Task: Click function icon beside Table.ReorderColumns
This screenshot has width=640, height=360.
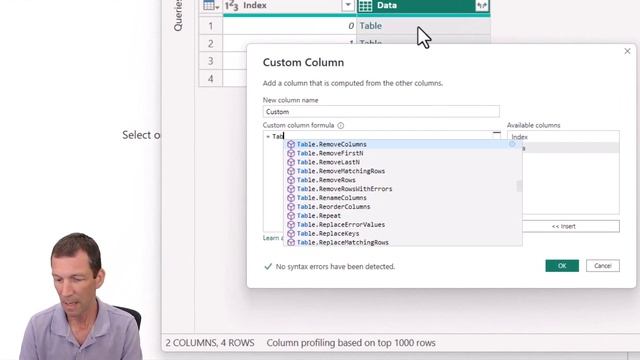Action: pyautogui.click(x=291, y=207)
